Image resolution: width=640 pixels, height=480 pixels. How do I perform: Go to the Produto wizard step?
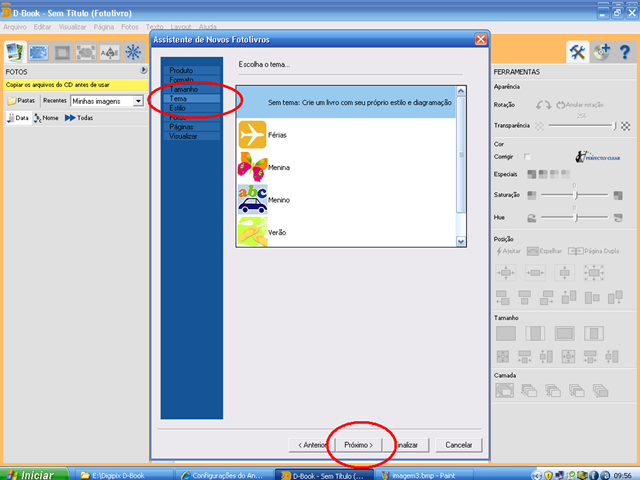tap(192, 70)
